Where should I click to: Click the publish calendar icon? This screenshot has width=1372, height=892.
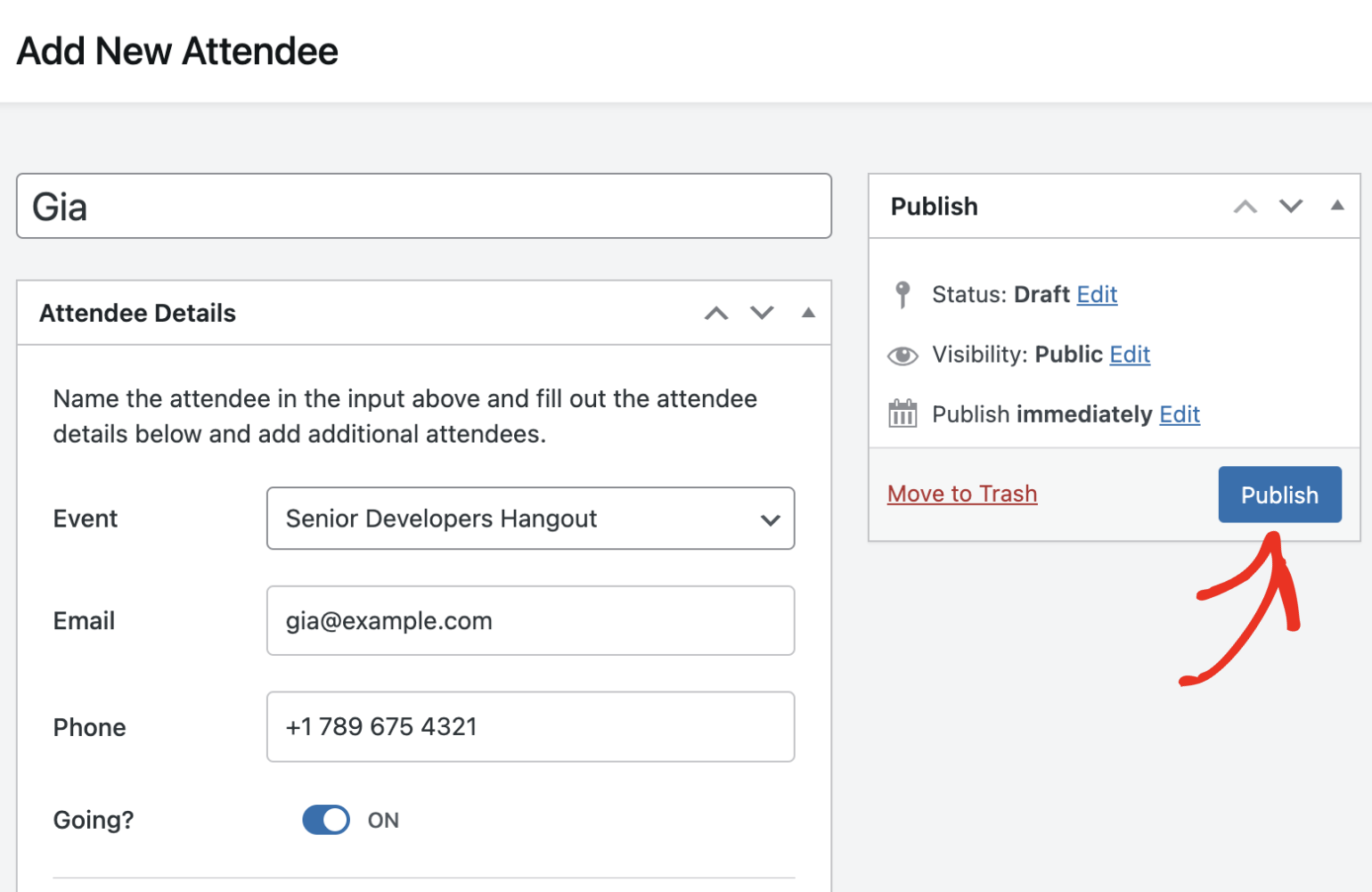(902, 414)
